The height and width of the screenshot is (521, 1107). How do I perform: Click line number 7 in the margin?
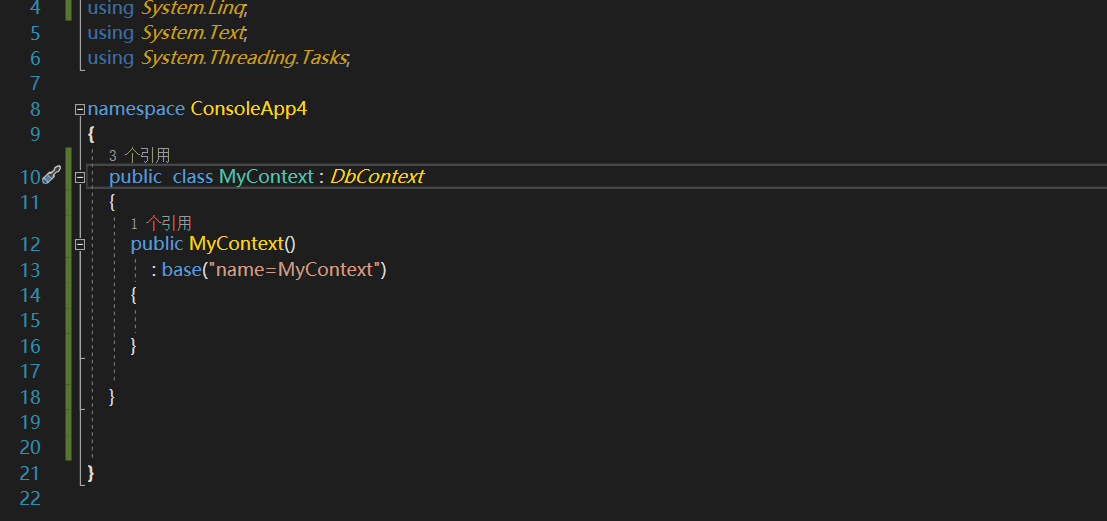click(35, 84)
